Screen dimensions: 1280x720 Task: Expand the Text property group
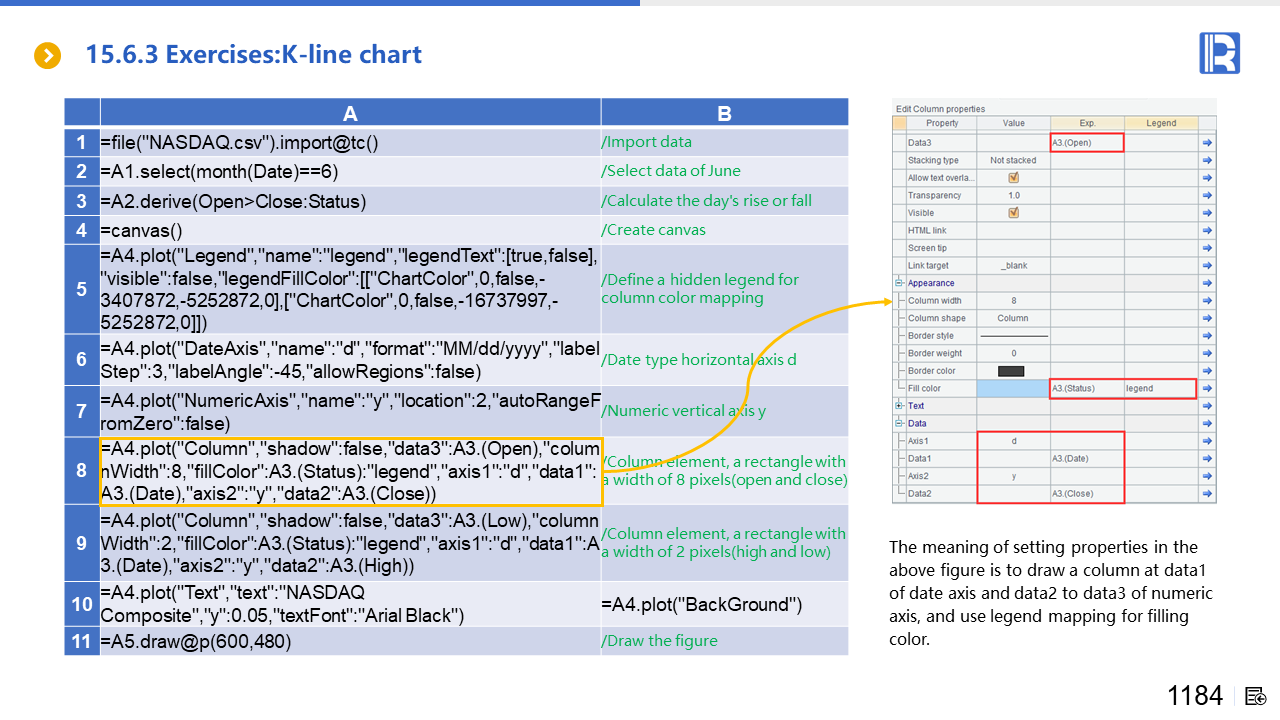(898, 406)
